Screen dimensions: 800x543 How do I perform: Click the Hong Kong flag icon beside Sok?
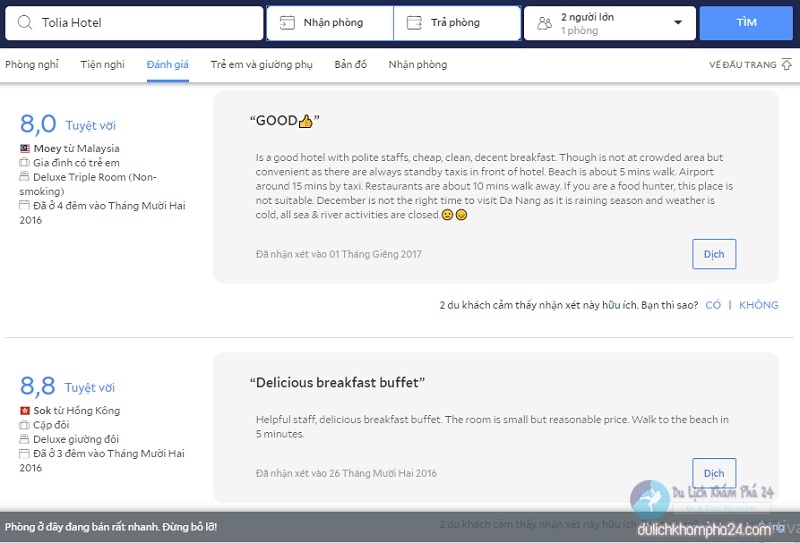[x=24, y=411]
